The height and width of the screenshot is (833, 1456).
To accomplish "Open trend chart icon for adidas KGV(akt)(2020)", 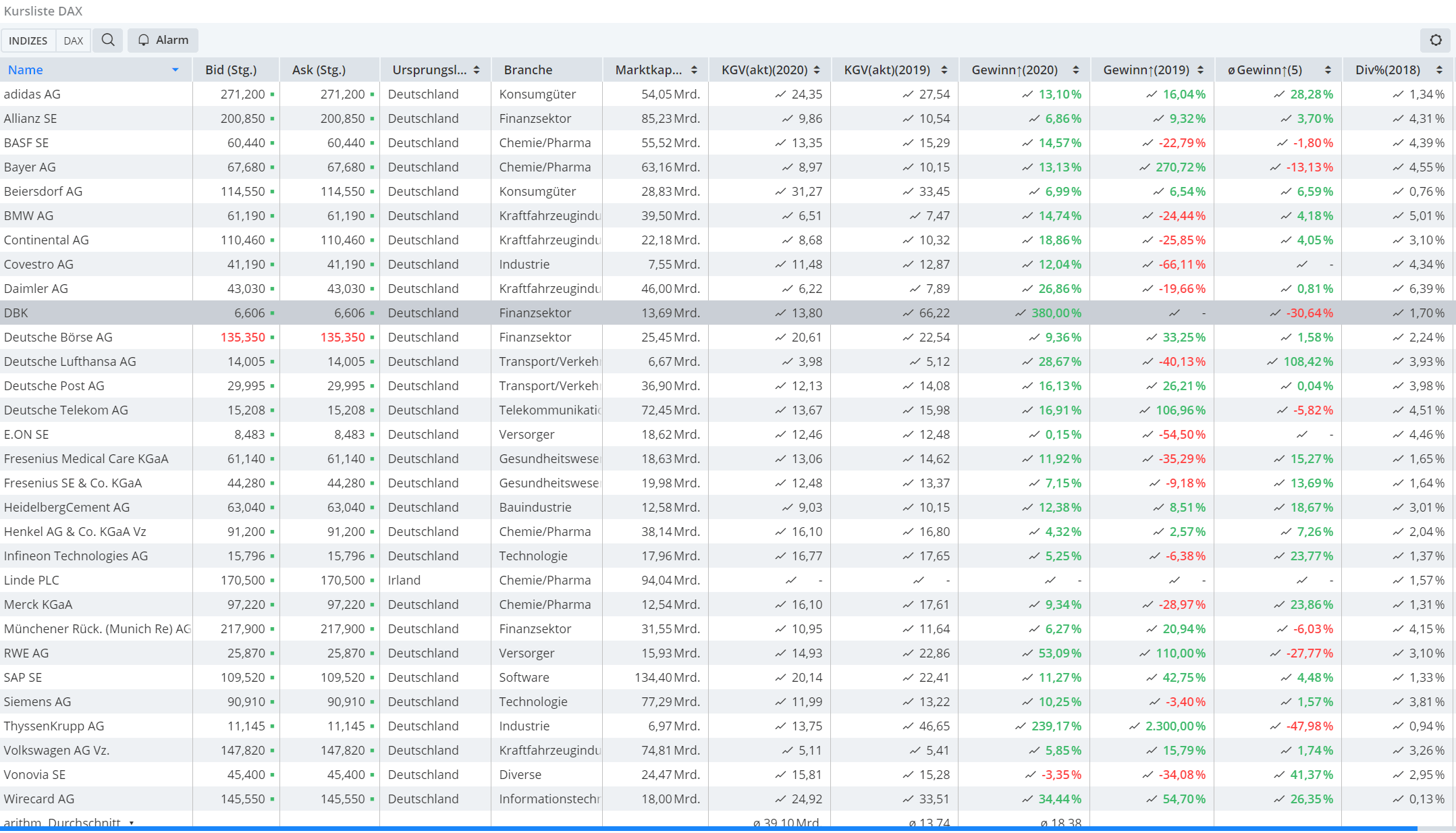I will pos(780,95).
